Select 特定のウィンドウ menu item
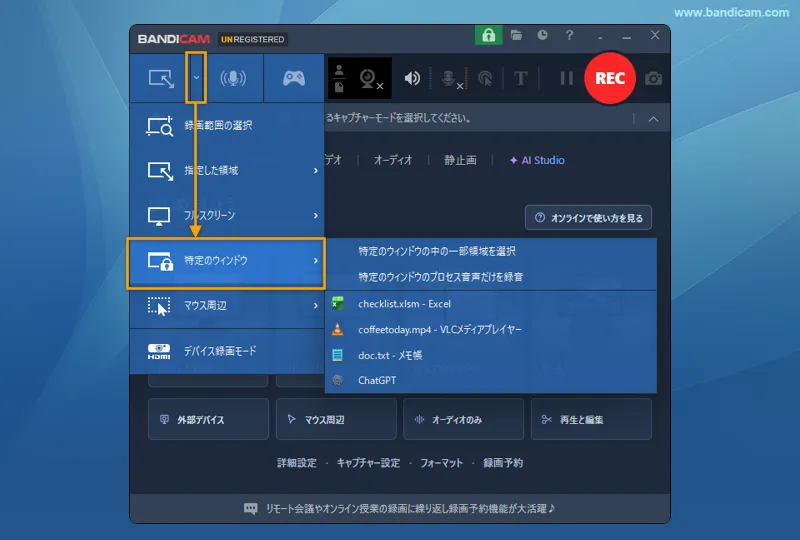Screen dimensions: 800x540 click(x=226, y=261)
